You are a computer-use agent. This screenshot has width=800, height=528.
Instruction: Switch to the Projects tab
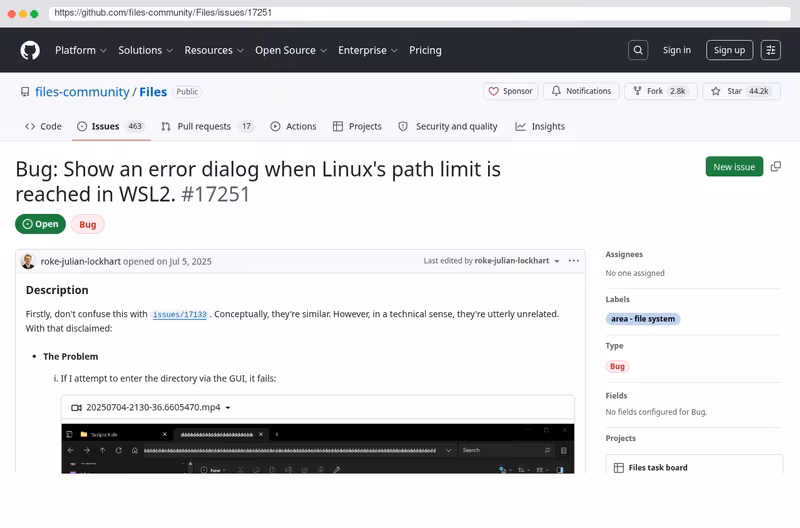pos(357,127)
